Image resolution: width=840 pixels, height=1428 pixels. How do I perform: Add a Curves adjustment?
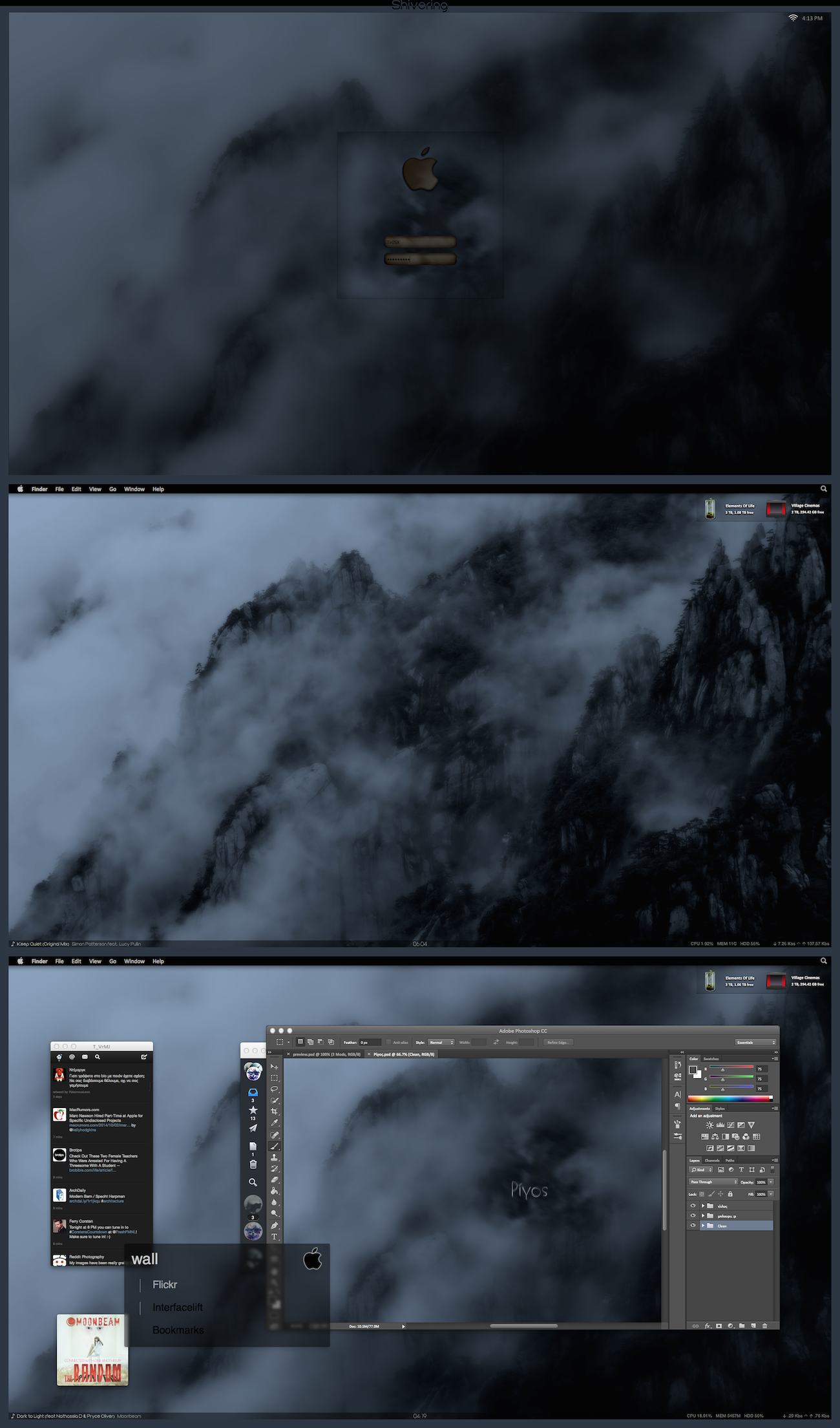(731, 1125)
